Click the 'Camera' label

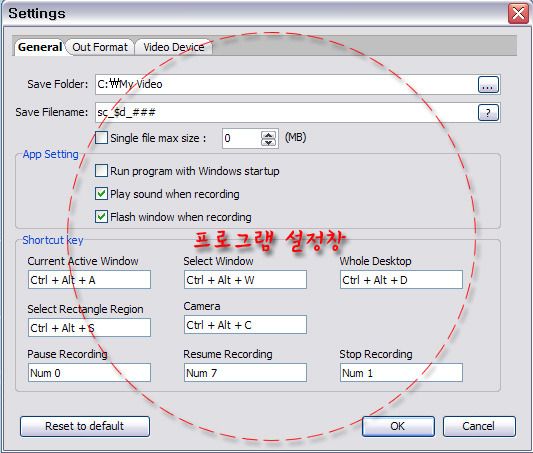202,306
